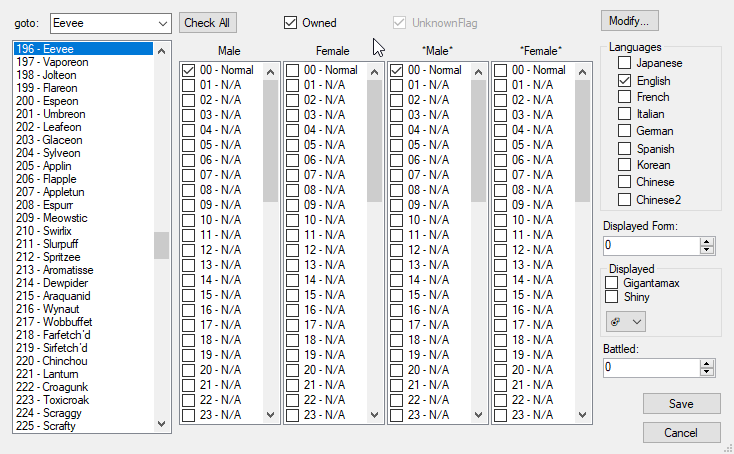Select 219 - Sirfetch'd in species list
This screenshot has height=454, width=734.
pyautogui.click(x=83, y=348)
